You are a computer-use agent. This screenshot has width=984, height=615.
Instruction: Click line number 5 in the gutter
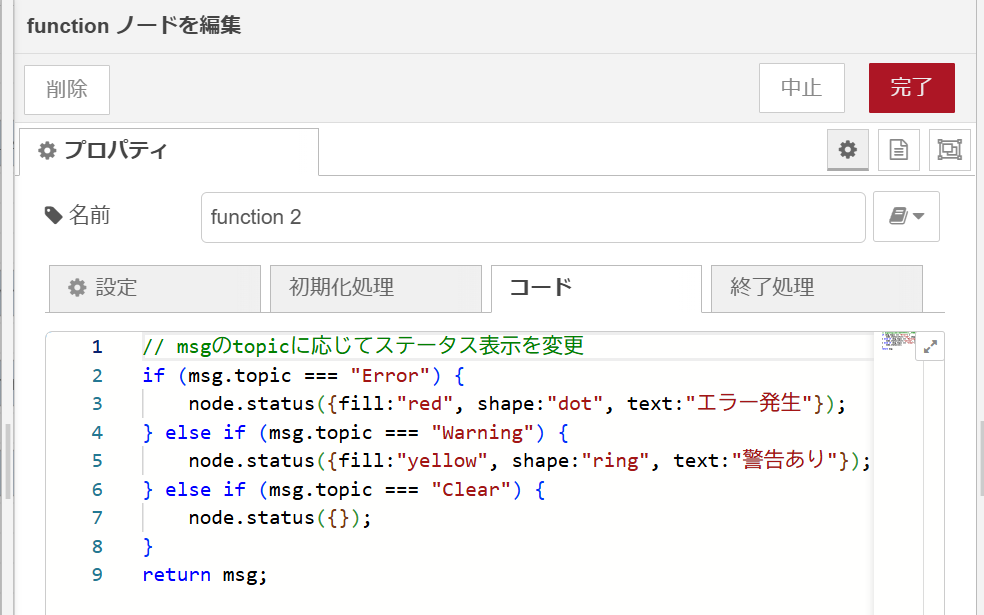pos(97,461)
